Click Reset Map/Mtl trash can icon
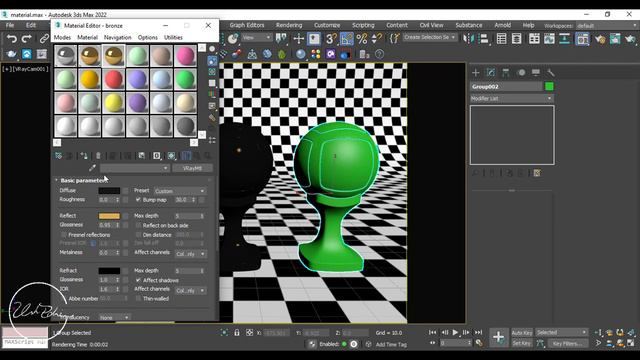640x360 pixels. 98,156
